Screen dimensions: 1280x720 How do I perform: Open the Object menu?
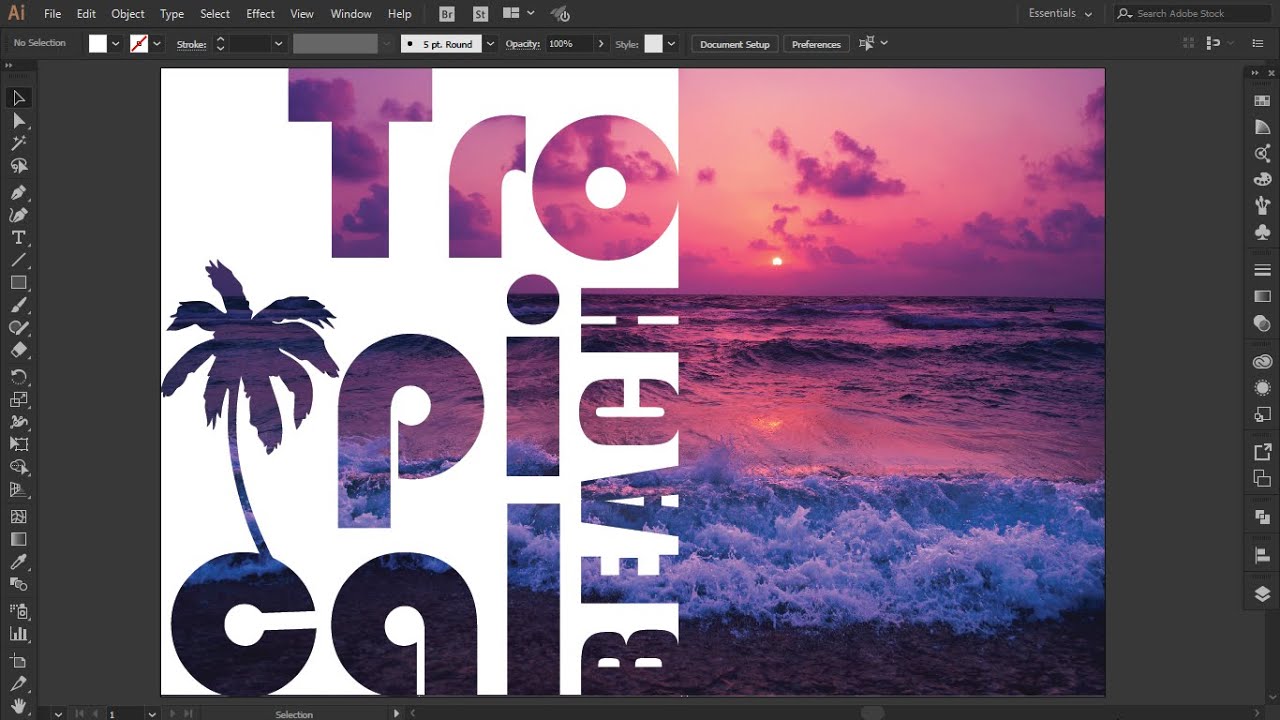(x=128, y=14)
